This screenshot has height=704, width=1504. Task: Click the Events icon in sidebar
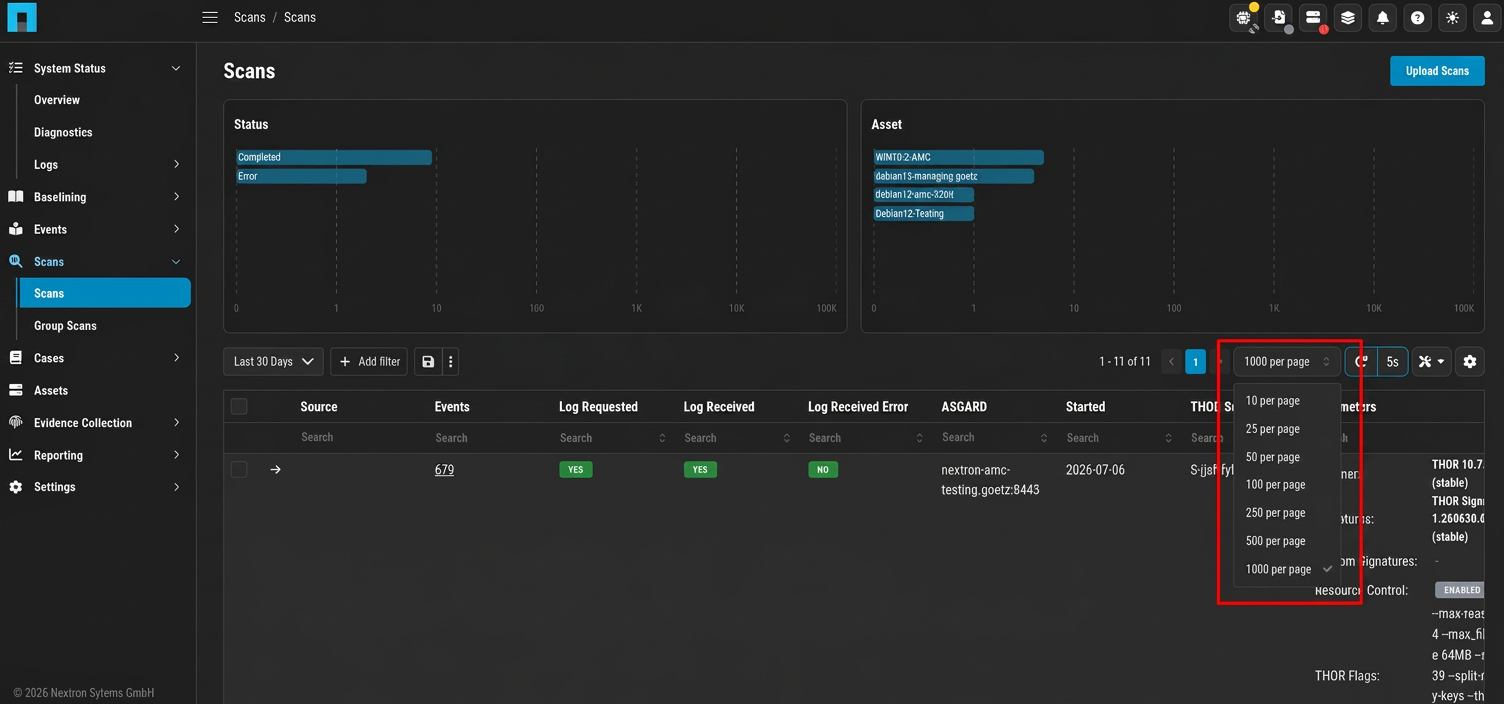(16, 229)
